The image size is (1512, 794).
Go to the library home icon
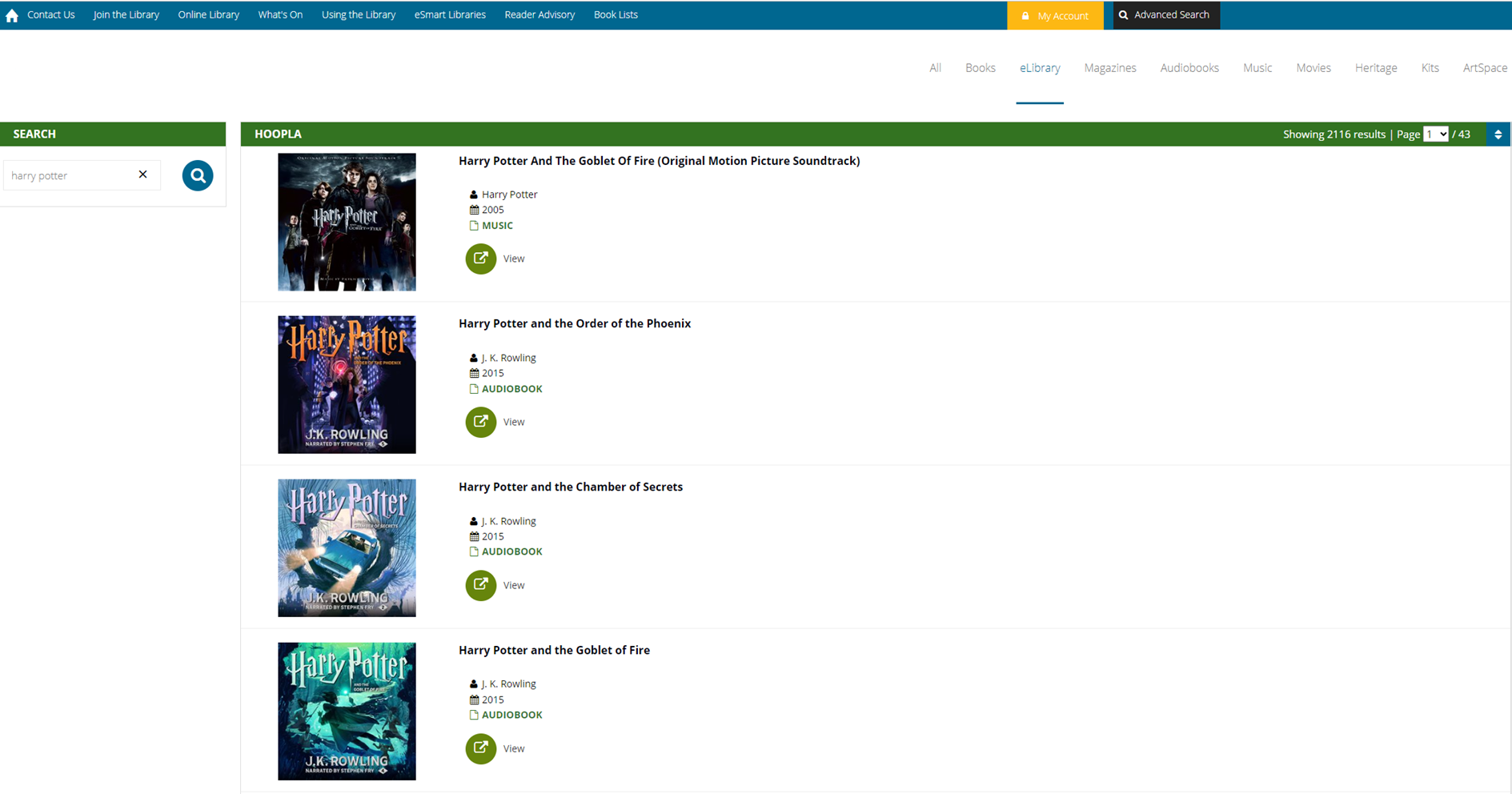[12, 15]
